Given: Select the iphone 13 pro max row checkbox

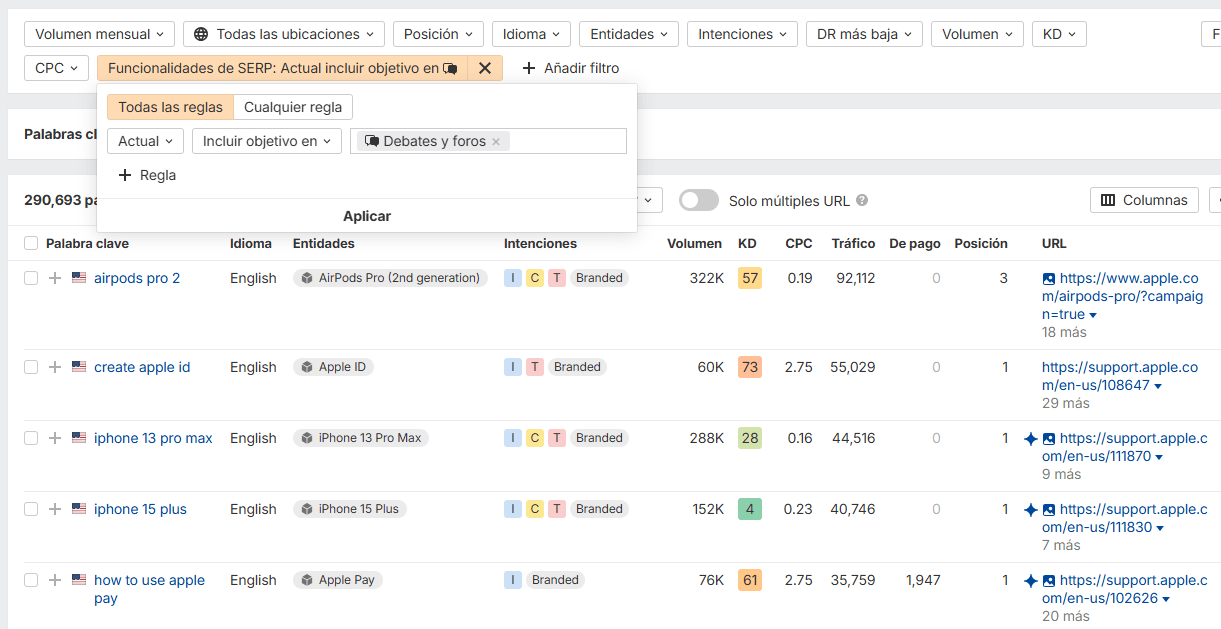Looking at the screenshot, I should click(31, 438).
